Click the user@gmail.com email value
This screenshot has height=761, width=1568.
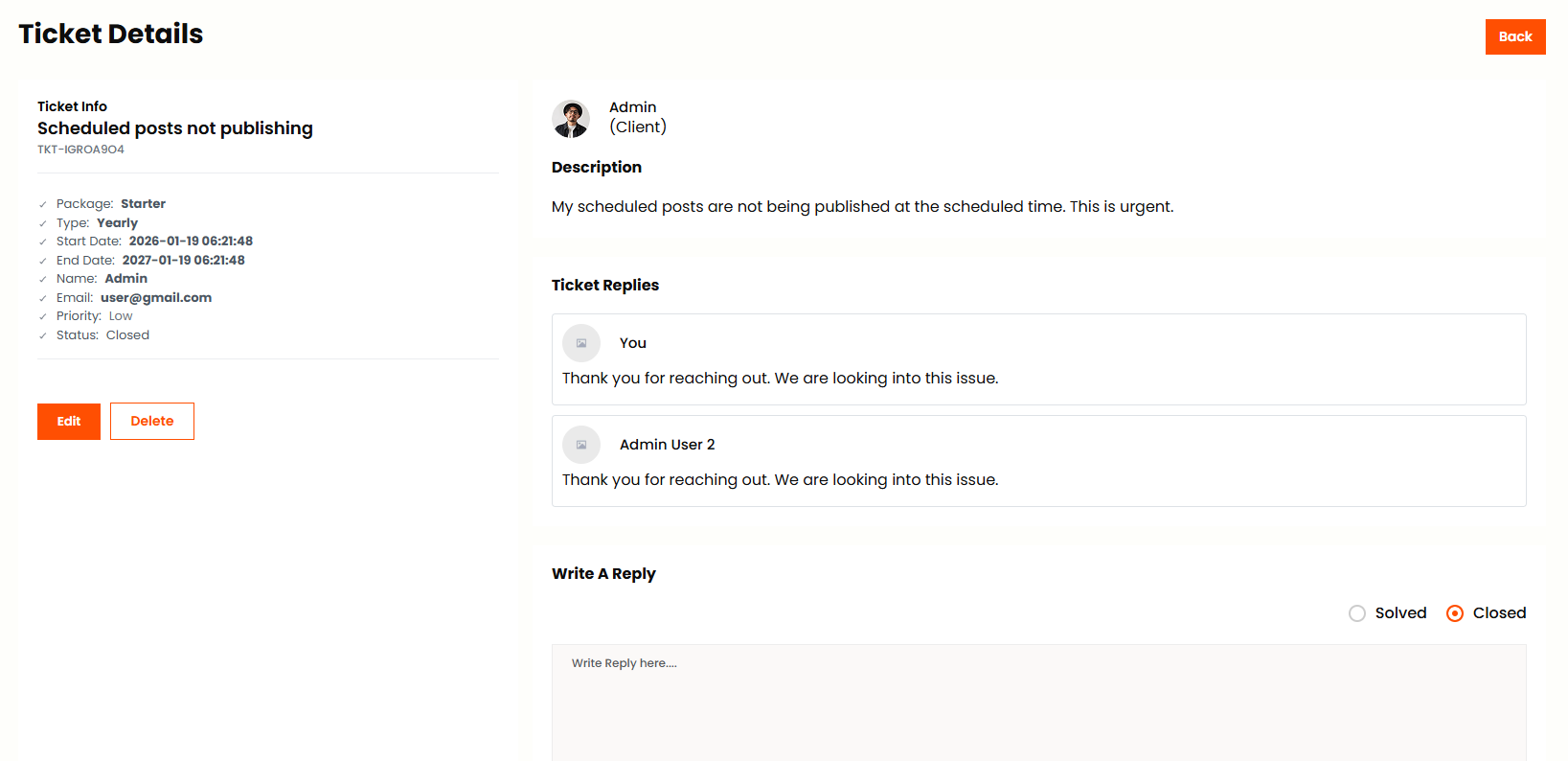point(156,298)
